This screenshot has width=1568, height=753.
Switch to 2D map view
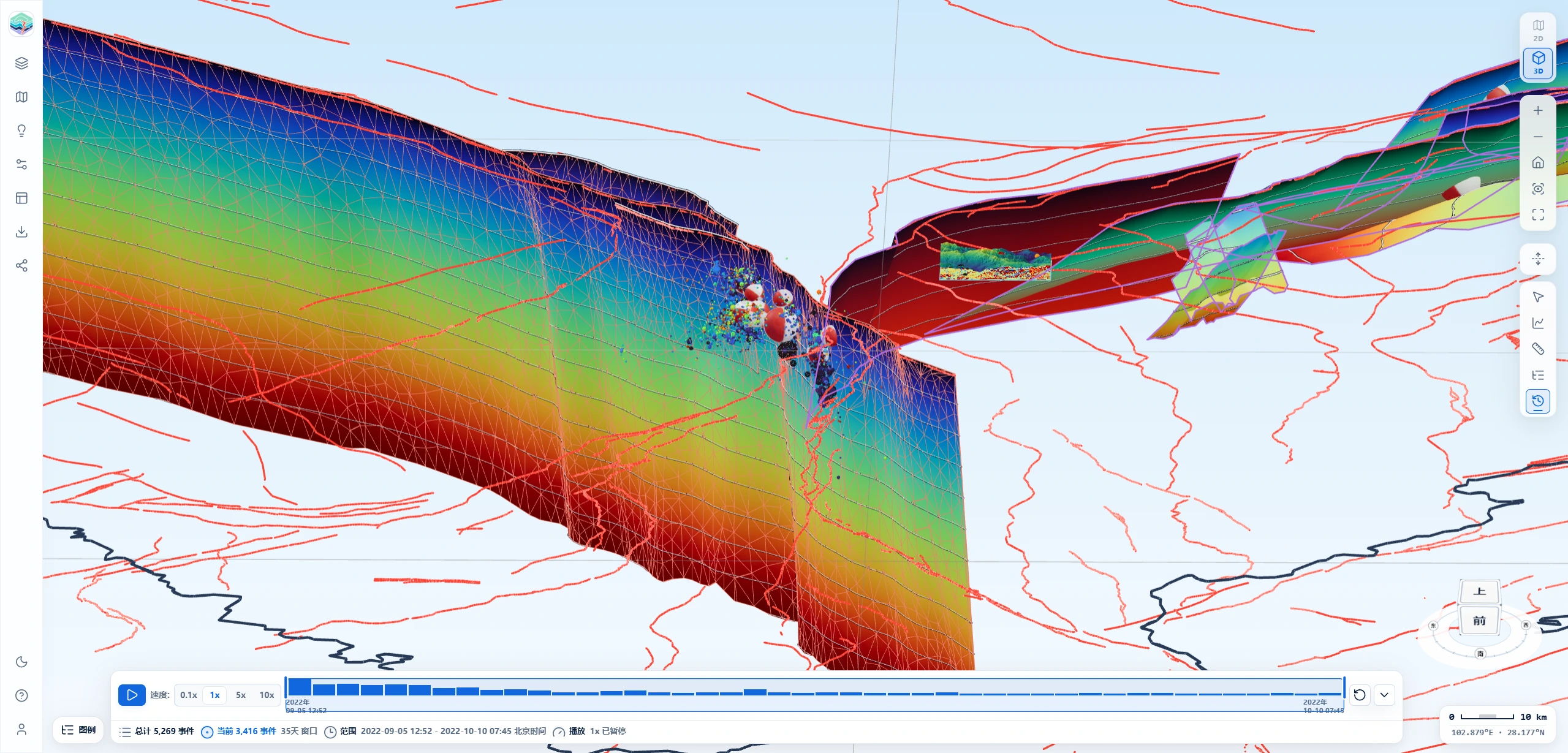pyautogui.click(x=1538, y=31)
